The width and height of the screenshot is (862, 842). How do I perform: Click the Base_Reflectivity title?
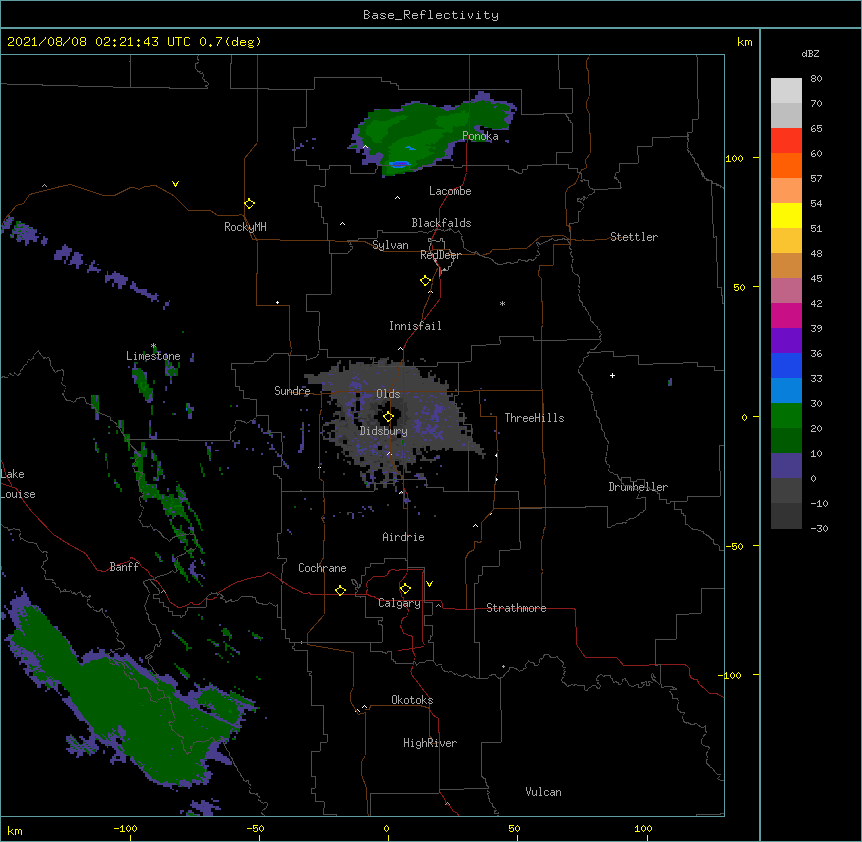431,15
